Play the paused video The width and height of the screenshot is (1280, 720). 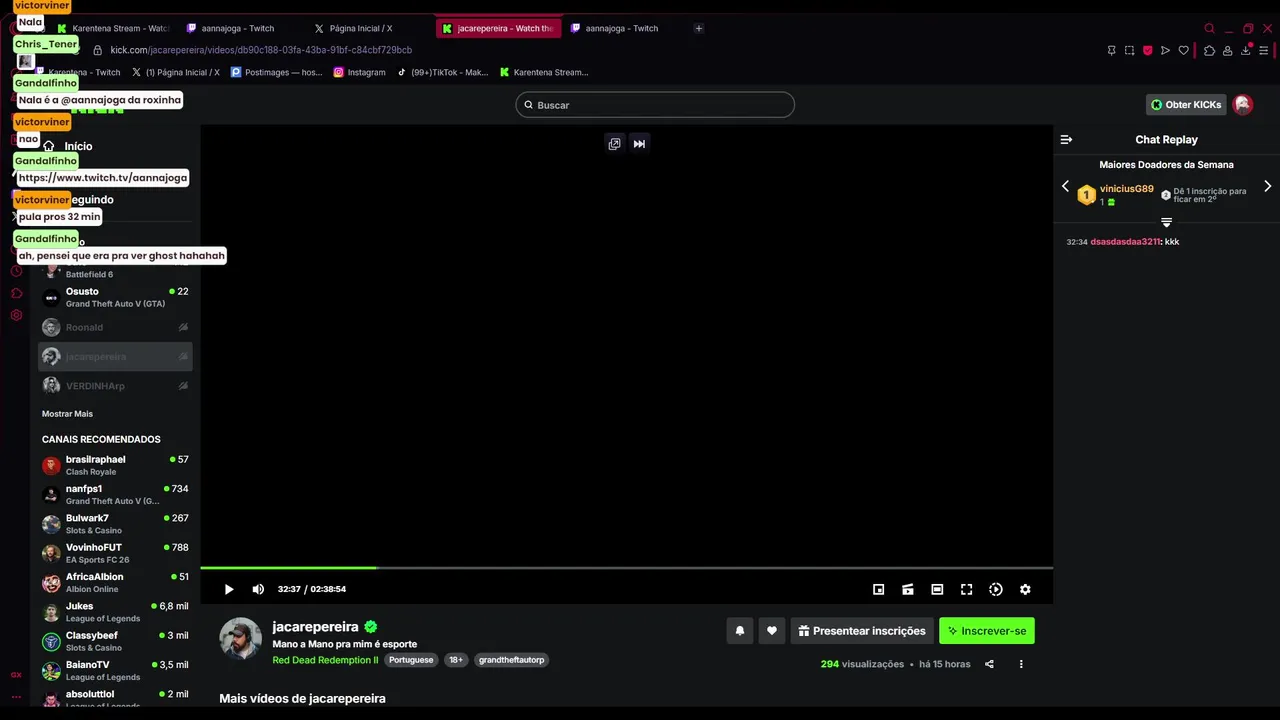tap(229, 590)
